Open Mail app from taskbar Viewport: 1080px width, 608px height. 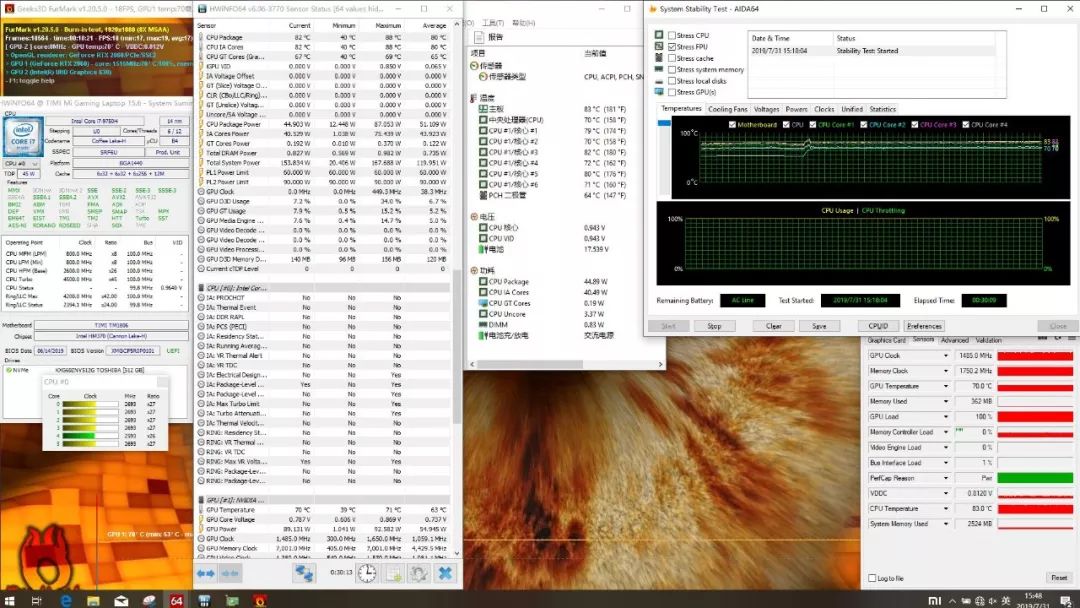coord(121,600)
